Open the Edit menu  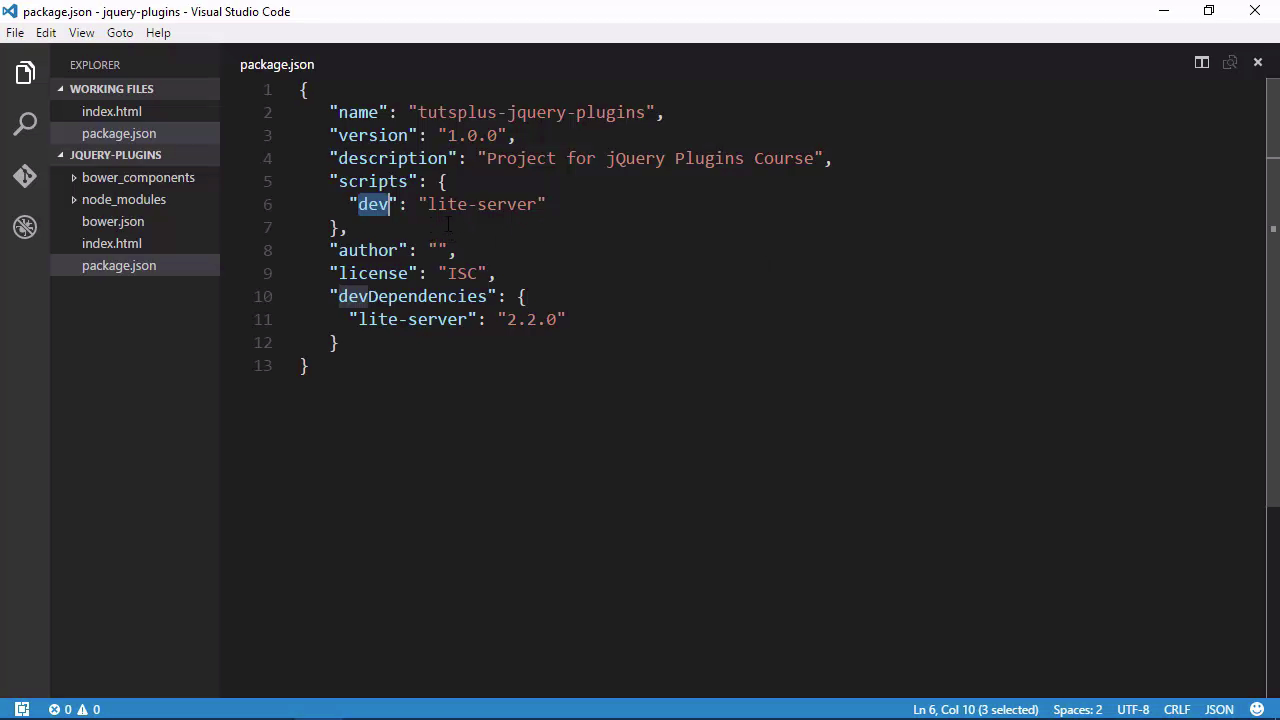(x=46, y=33)
